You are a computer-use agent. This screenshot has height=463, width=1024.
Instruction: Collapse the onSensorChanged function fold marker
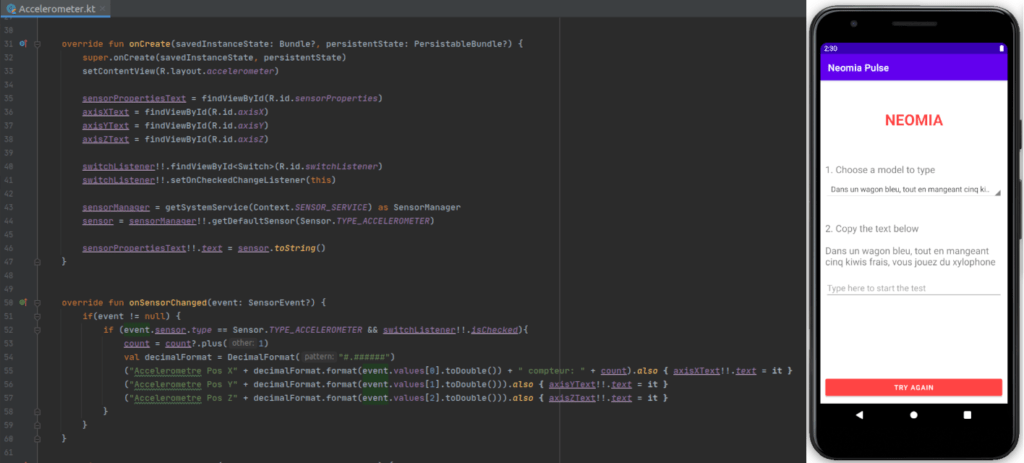(x=37, y=303)
